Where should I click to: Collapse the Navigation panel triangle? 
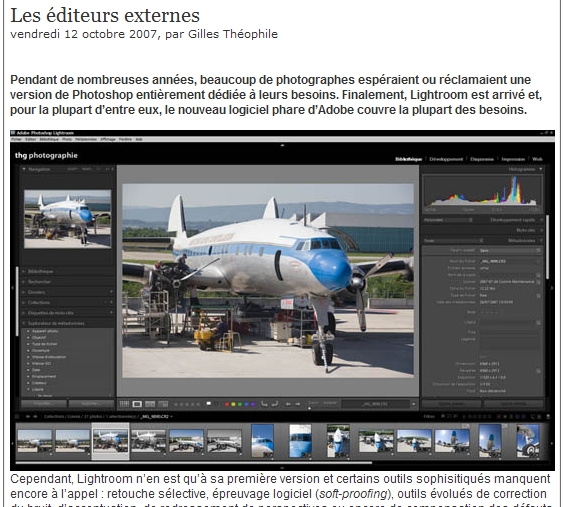click(24, 169)
